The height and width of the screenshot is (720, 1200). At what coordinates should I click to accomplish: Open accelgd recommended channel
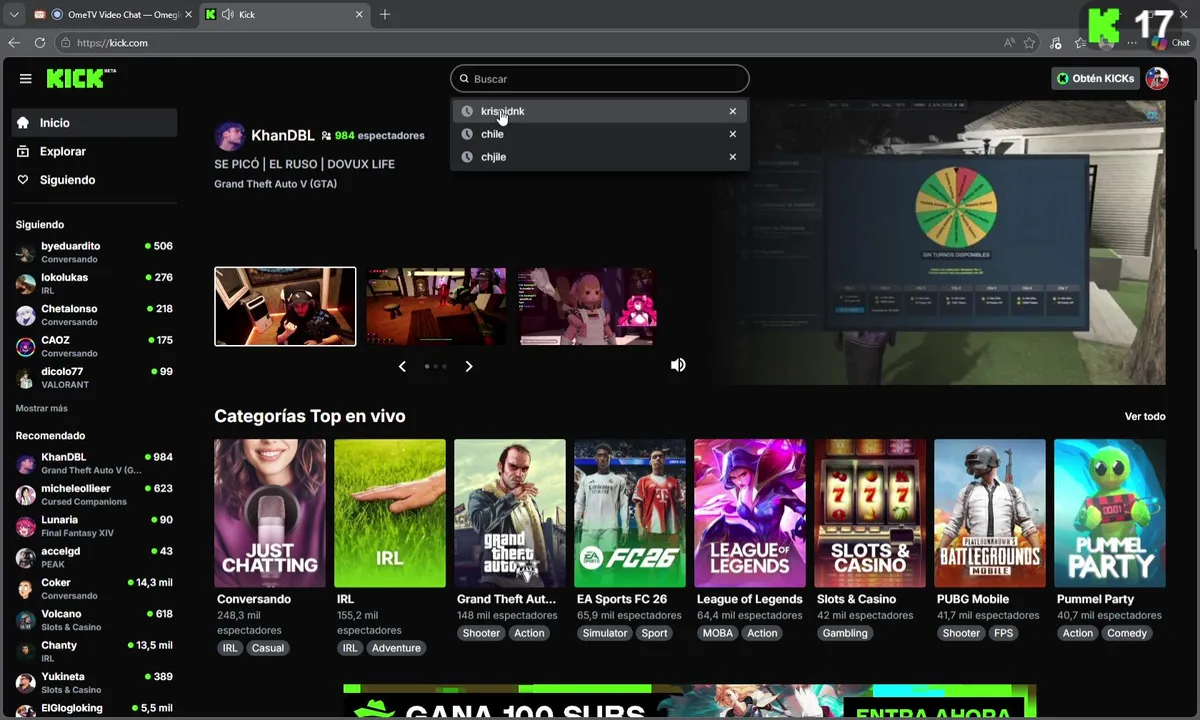[94, 557]
